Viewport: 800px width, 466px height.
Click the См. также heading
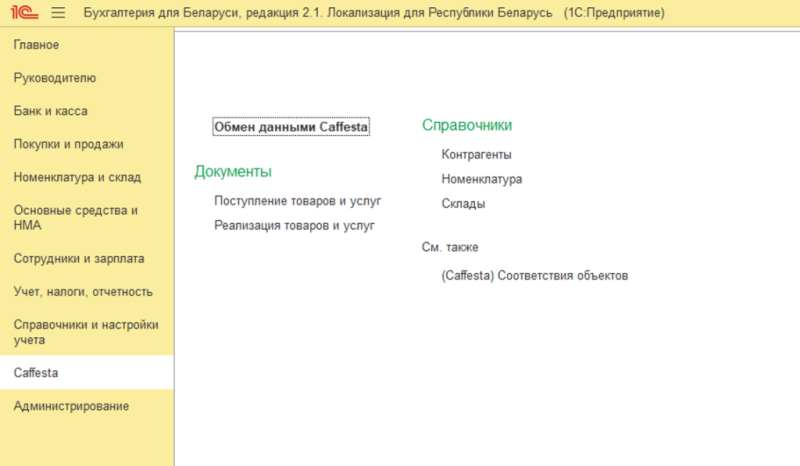pos(450,248)
